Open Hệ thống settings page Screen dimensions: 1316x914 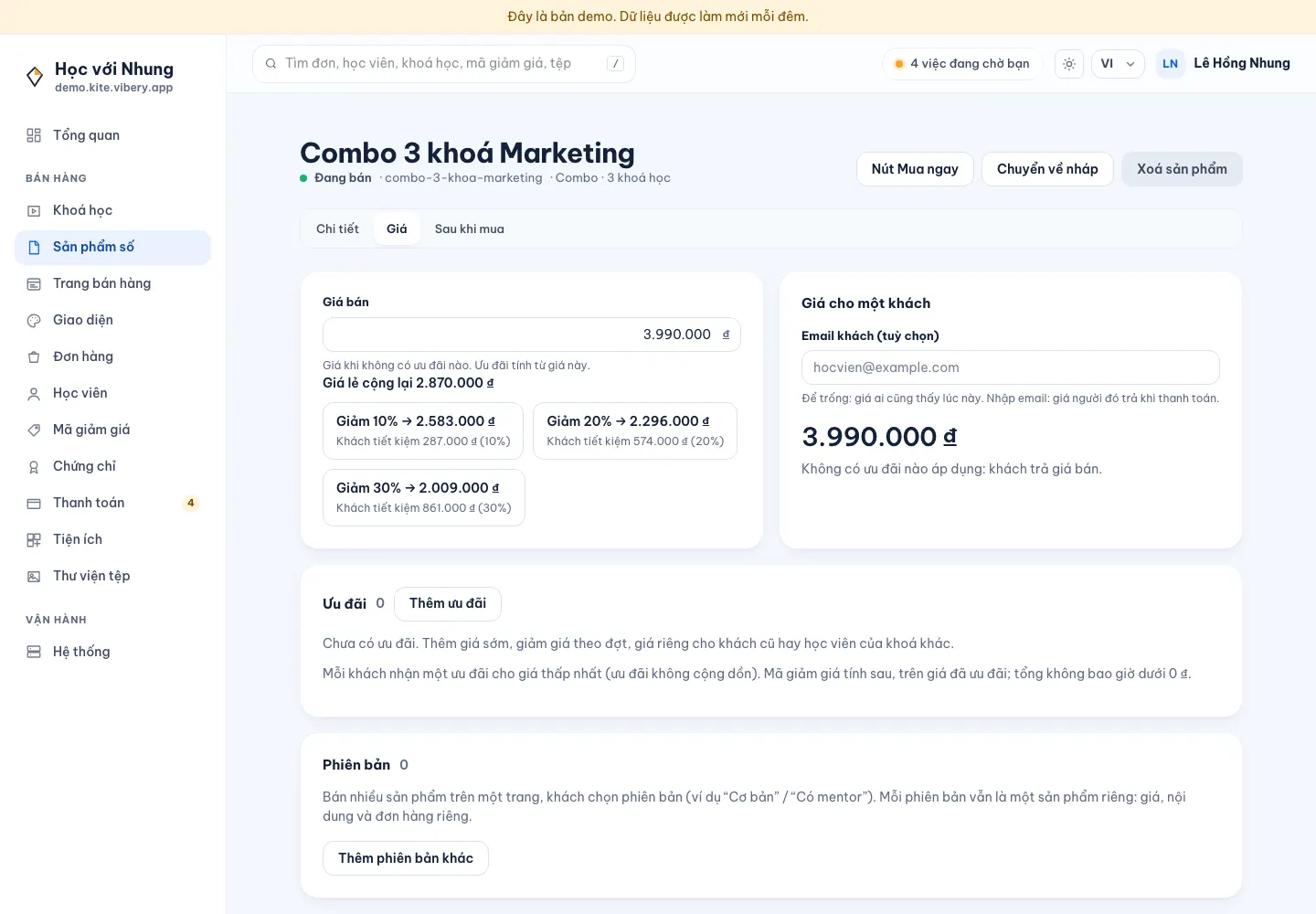(112, 652)
